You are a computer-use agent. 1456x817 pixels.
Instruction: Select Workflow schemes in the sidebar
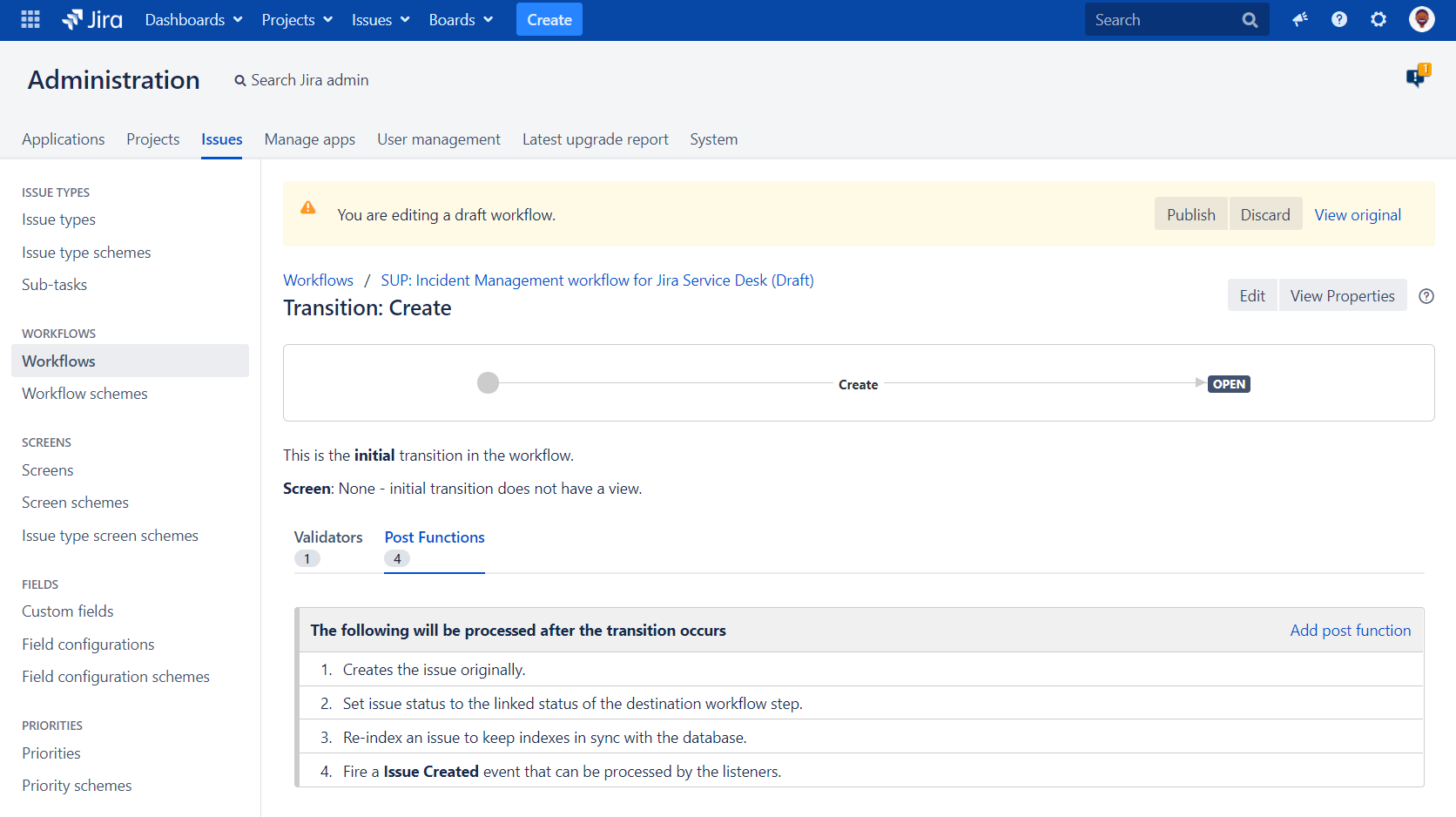(84, 393)
